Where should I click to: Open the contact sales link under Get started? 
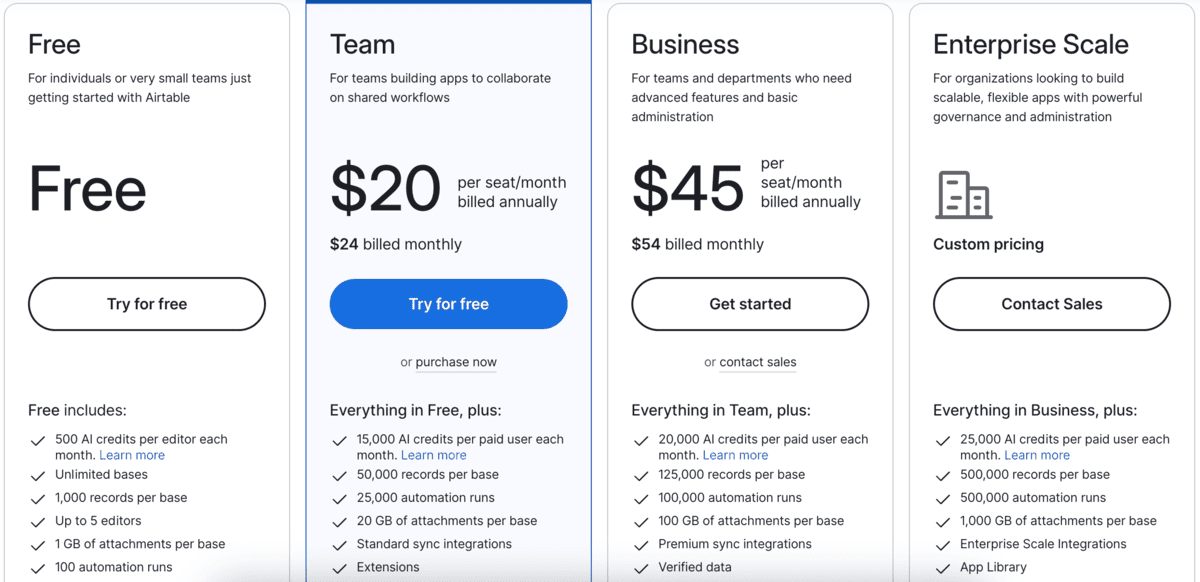pyautogui.click(x=758, y=362)
